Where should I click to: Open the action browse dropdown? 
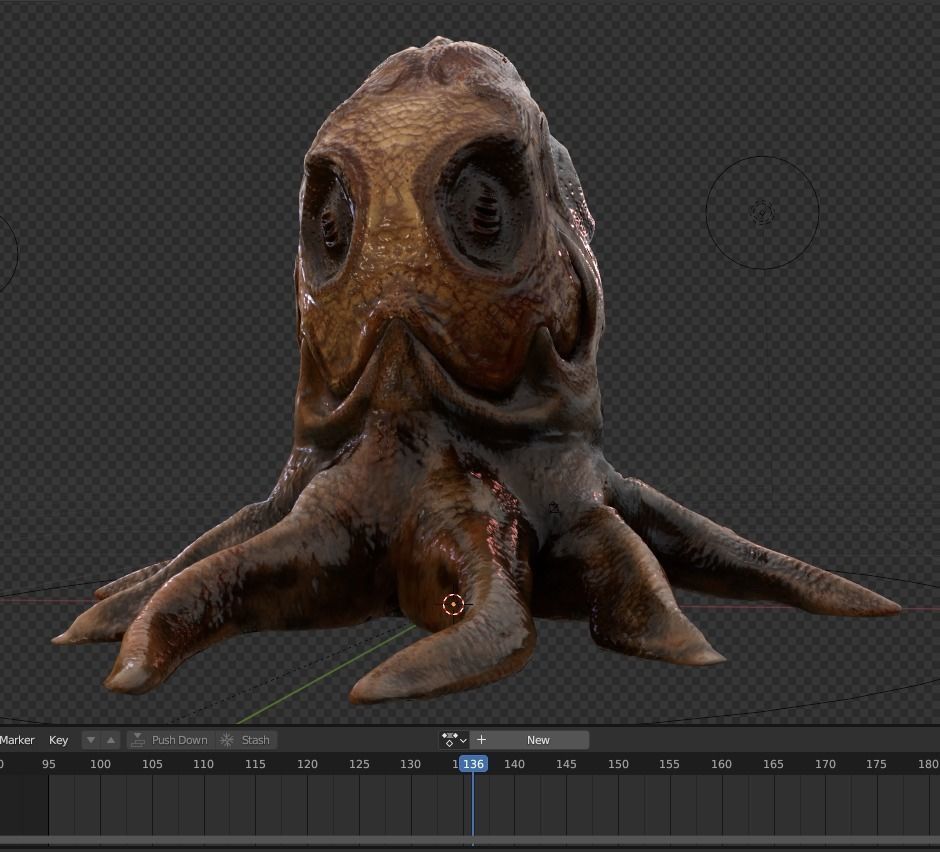[x=454, y=740]
